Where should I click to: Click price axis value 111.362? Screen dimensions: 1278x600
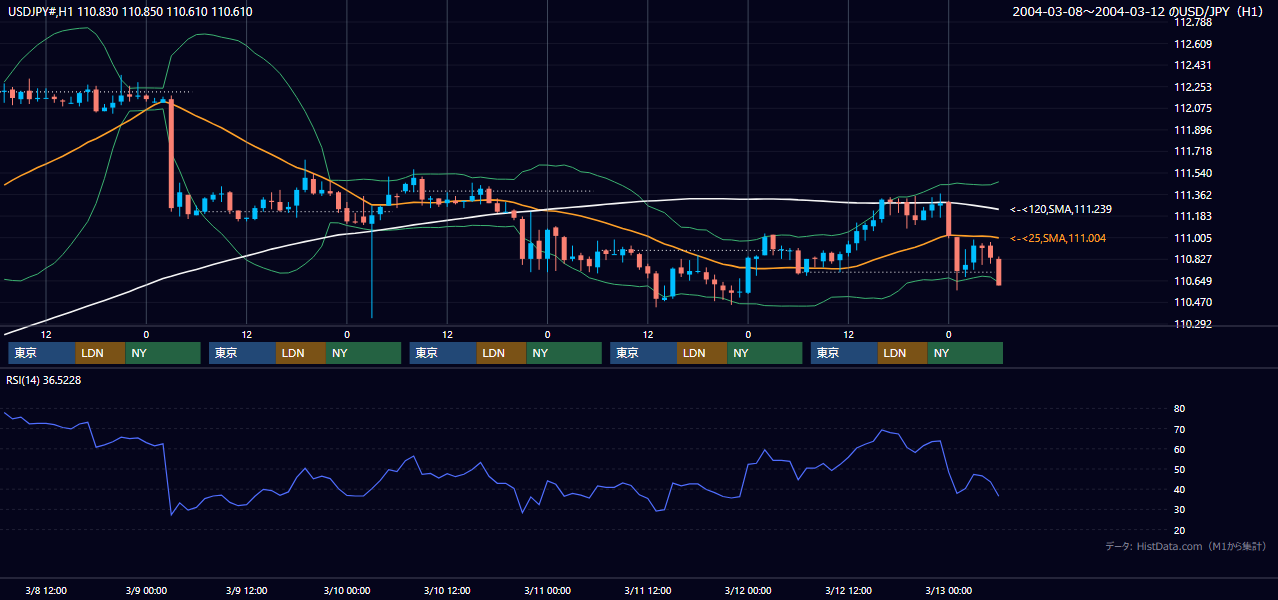(1193, 195)
